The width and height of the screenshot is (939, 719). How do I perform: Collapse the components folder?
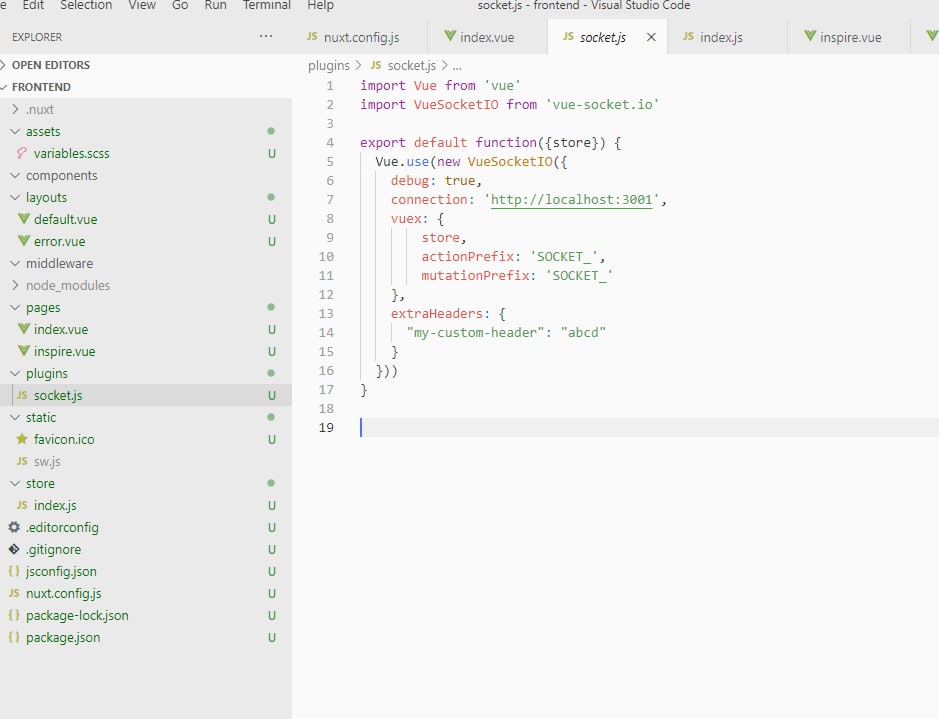(16, 175)
